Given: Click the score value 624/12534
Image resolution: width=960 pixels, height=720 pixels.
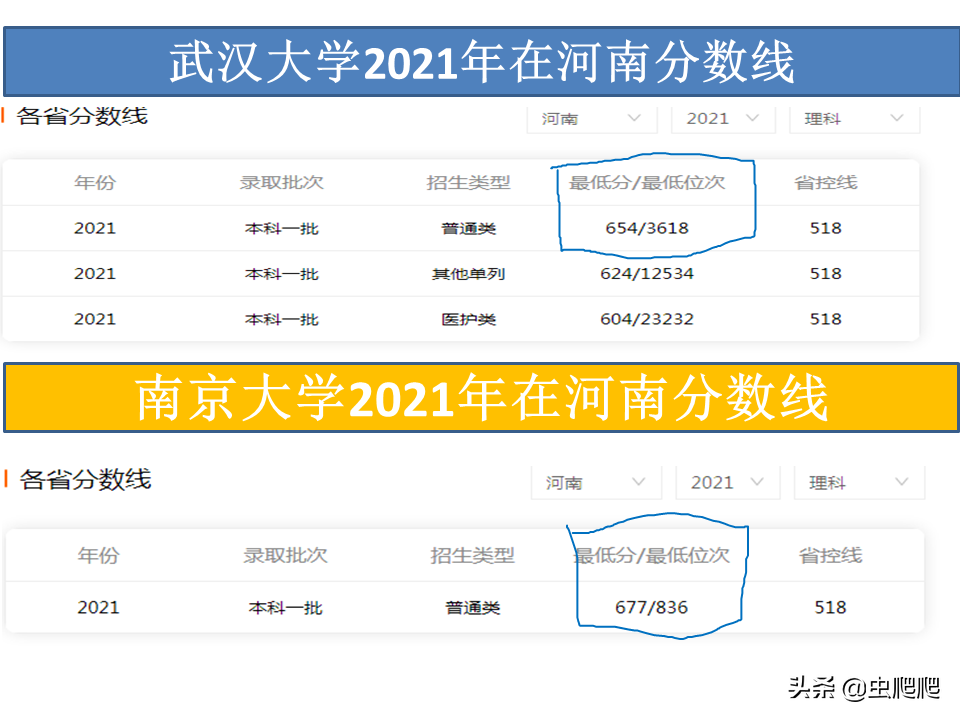Looking at the screenshot, I should click(652, 273).
